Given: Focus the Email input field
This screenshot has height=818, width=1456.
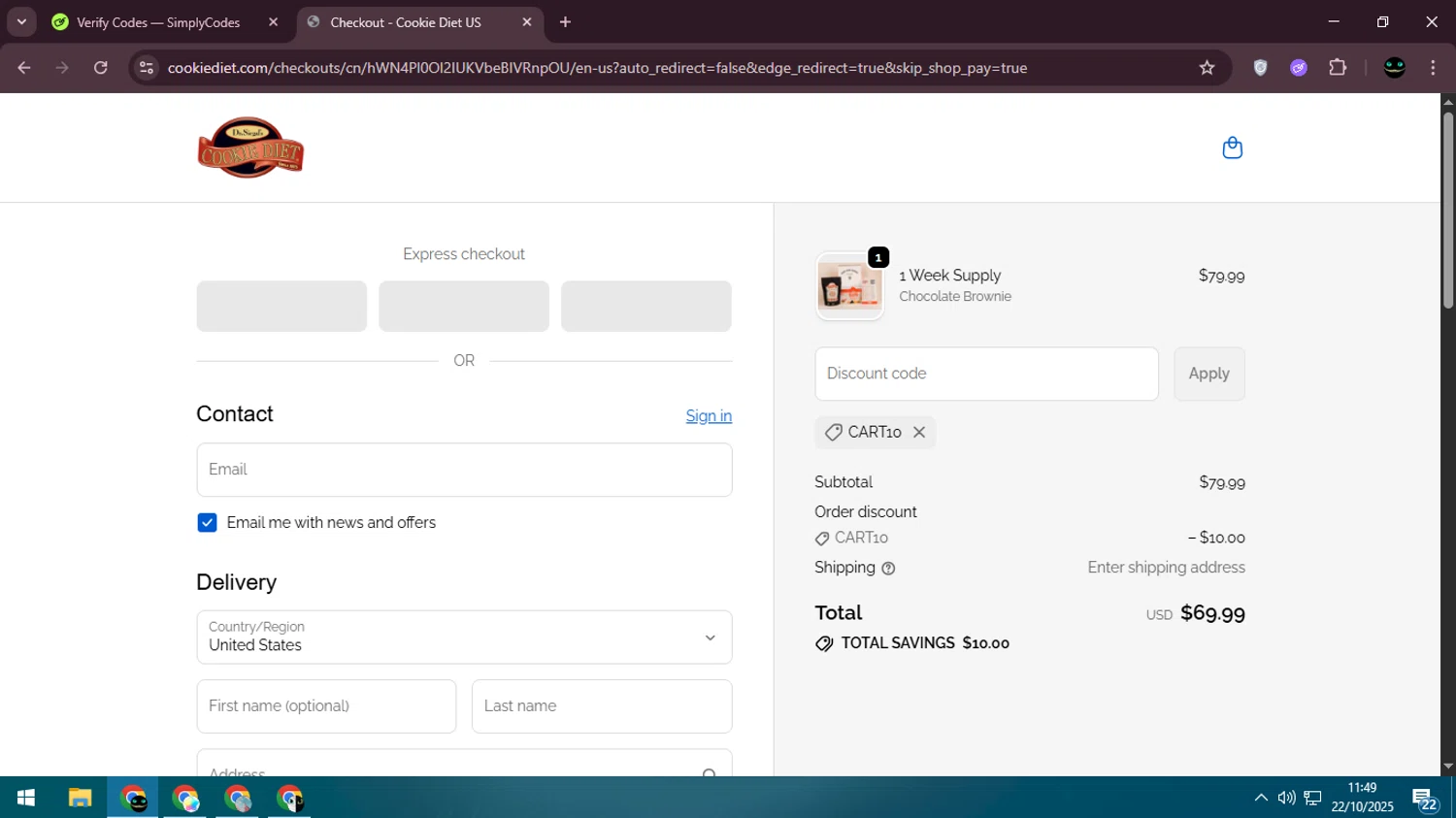Looking at the screenshot, I should pyautogui.click(x=464, y=470).
